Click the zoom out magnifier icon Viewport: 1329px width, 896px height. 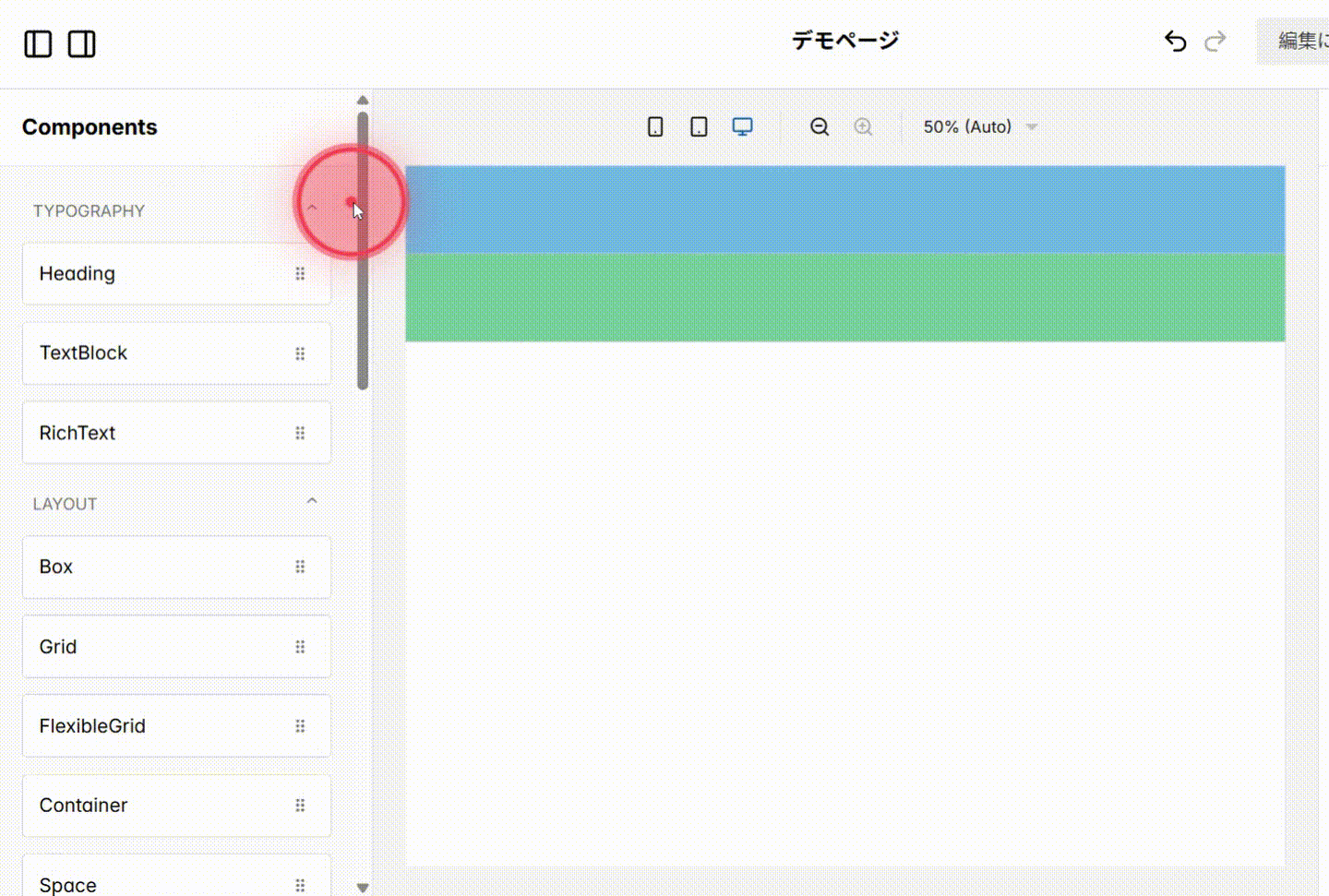click(x=820, y=126)
